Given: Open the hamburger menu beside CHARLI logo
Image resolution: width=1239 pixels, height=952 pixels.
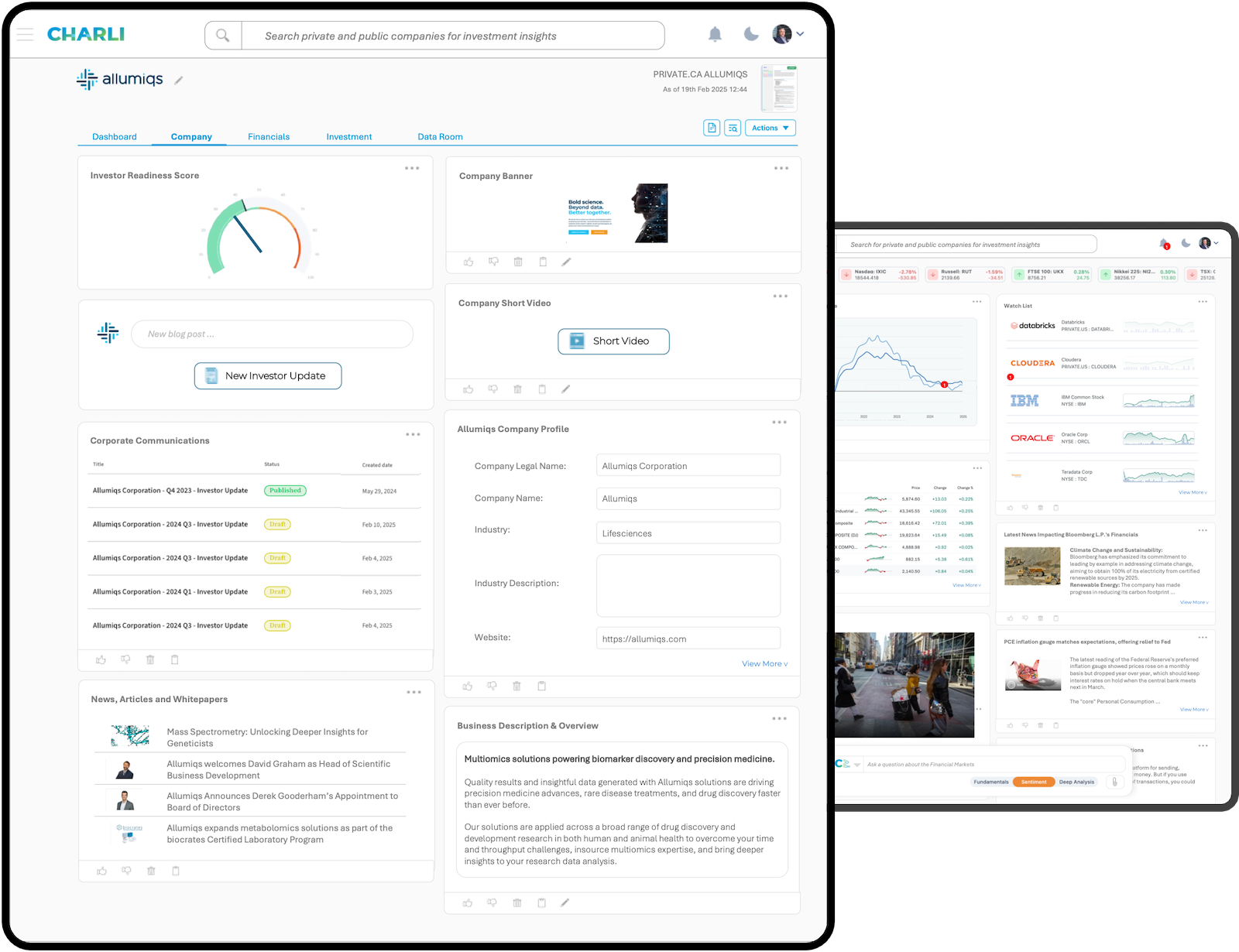Looking at the screenshot, I should pyautogui.click(x=26, y=34).
